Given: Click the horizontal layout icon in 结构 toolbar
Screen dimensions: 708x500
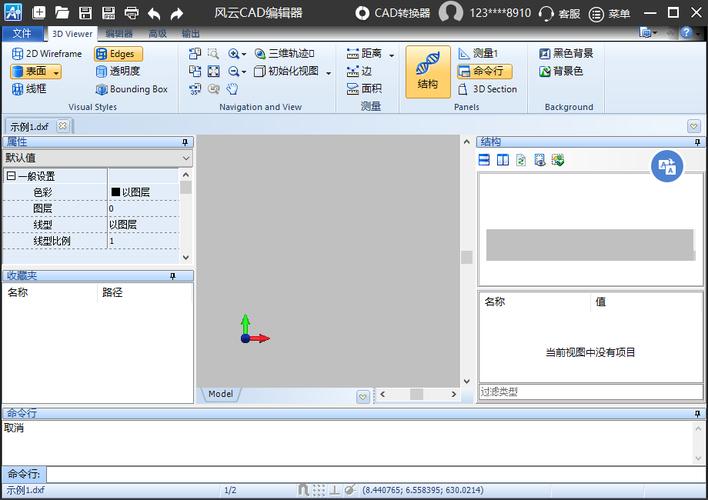Looking at the screenshot, I should (484, 160).
